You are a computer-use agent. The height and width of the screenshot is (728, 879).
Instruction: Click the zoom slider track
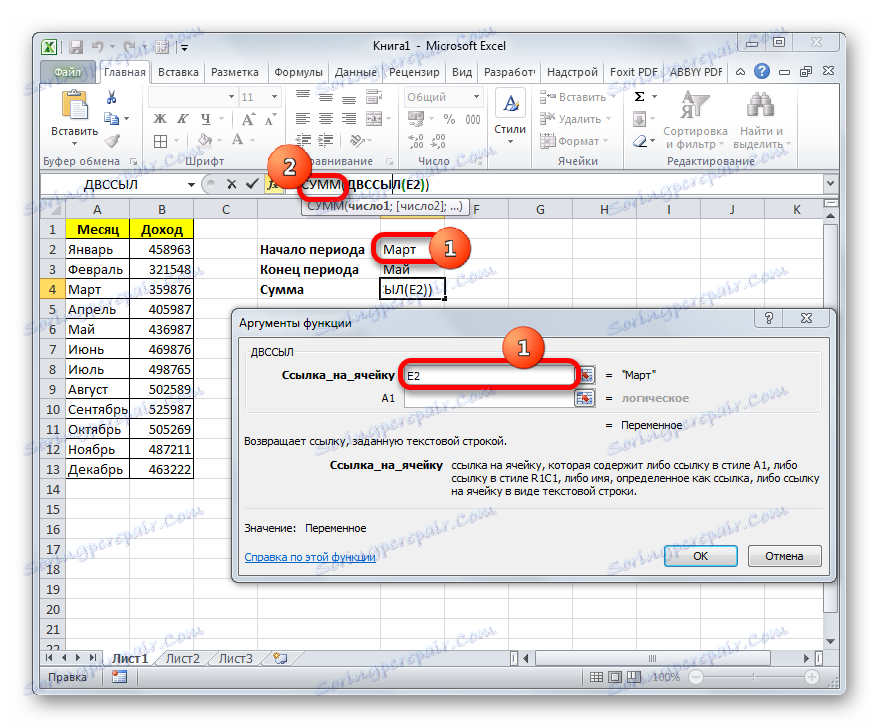[x=754, y=677]
